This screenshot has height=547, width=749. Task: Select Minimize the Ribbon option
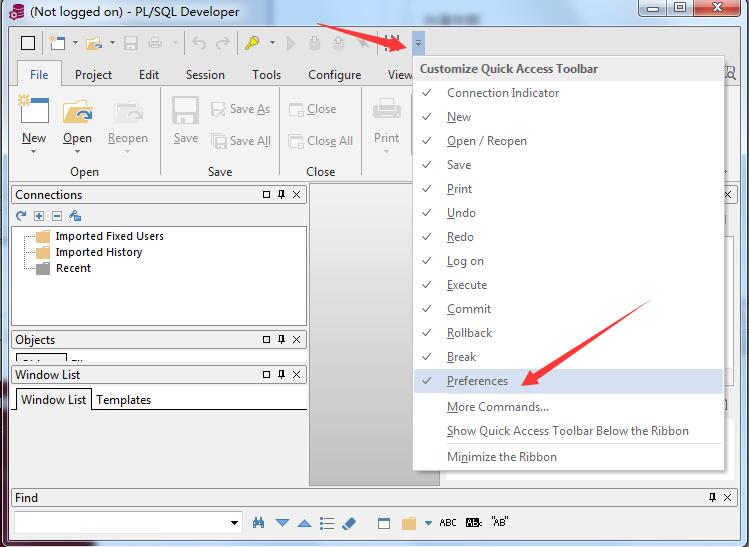[x=501, y=457]
